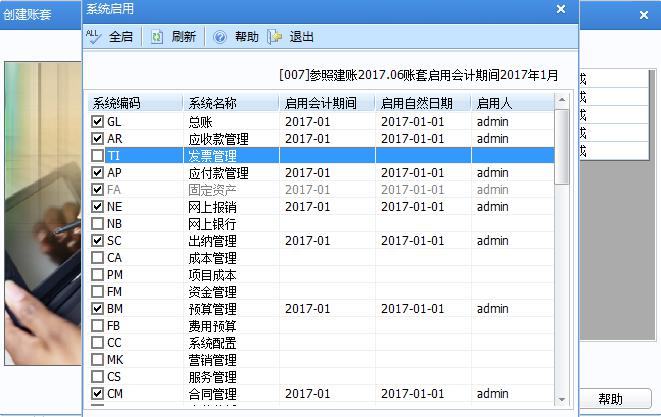This screenshot has height=417, width=661.
Task: Uncheck the SC 出纳管理 checkbox
Action: (x=97, y=241)
